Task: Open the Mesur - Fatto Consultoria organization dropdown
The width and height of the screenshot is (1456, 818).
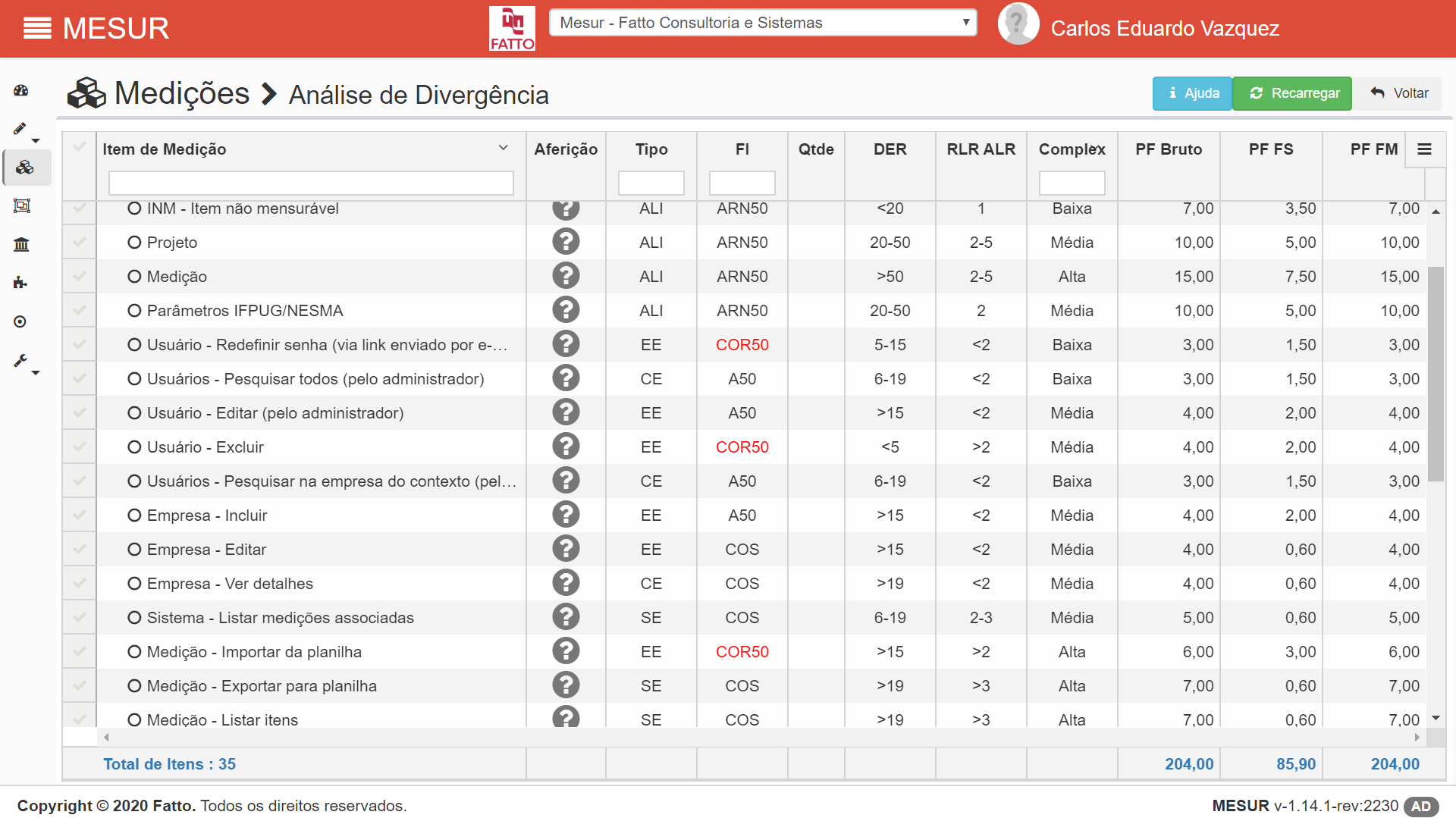Action: click(x=763, y=23)
